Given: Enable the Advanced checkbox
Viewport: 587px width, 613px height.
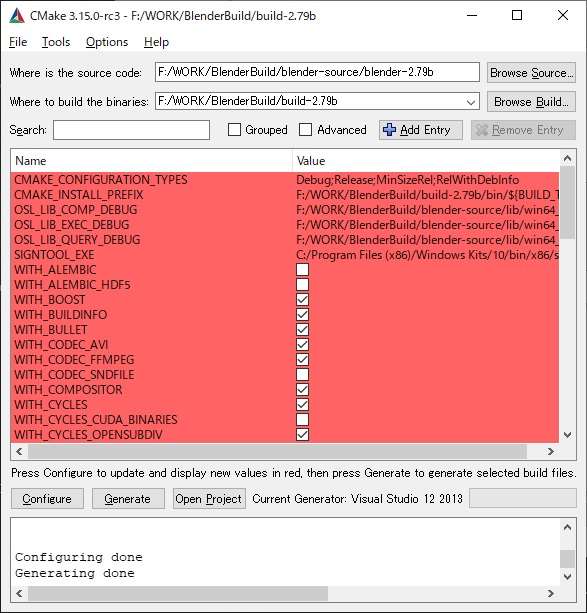Looking at the screenshot, I should tap(305, 130).
